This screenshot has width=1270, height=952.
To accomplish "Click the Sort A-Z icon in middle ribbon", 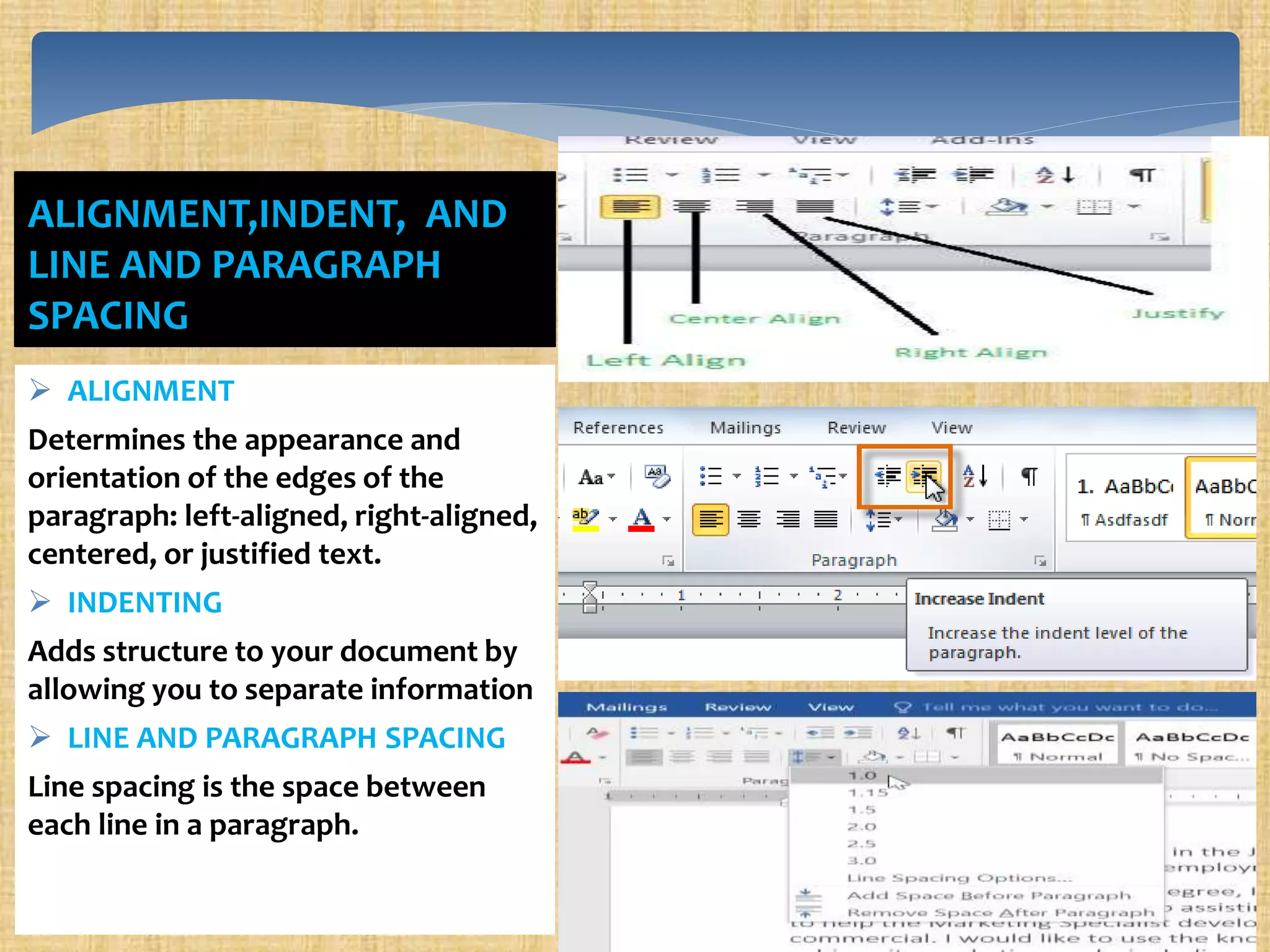I will [x=975, y=476].
